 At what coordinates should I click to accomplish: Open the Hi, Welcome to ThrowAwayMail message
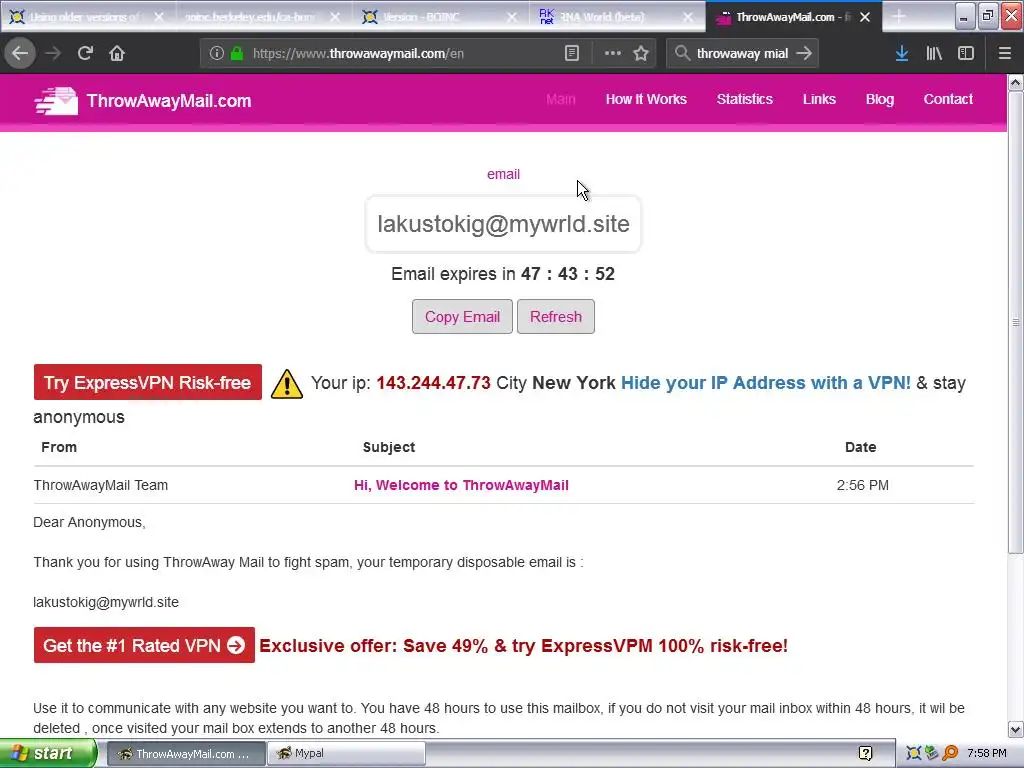461,485
